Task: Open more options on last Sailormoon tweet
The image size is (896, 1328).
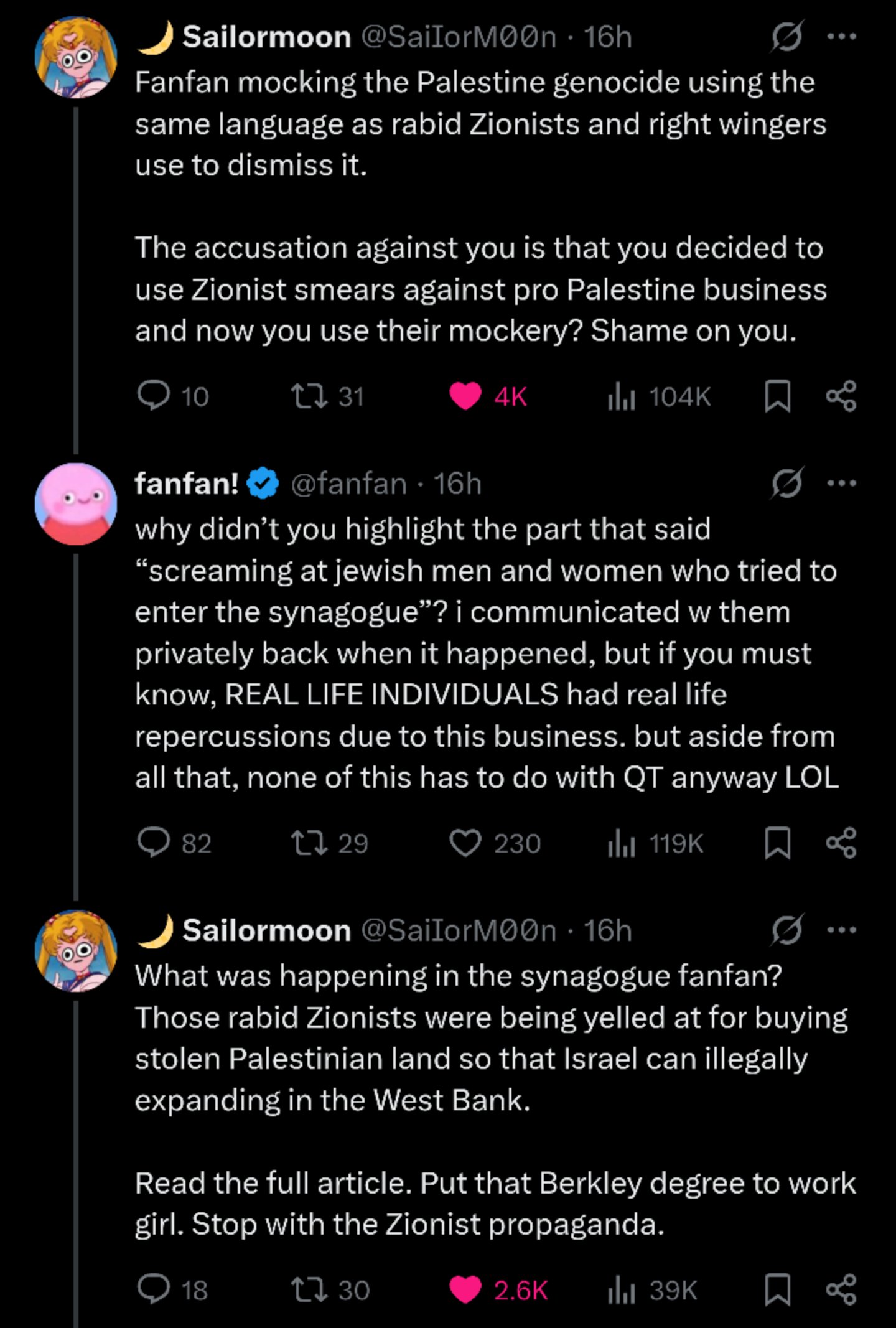Action: pyautogui.click(x=841, y=930)
